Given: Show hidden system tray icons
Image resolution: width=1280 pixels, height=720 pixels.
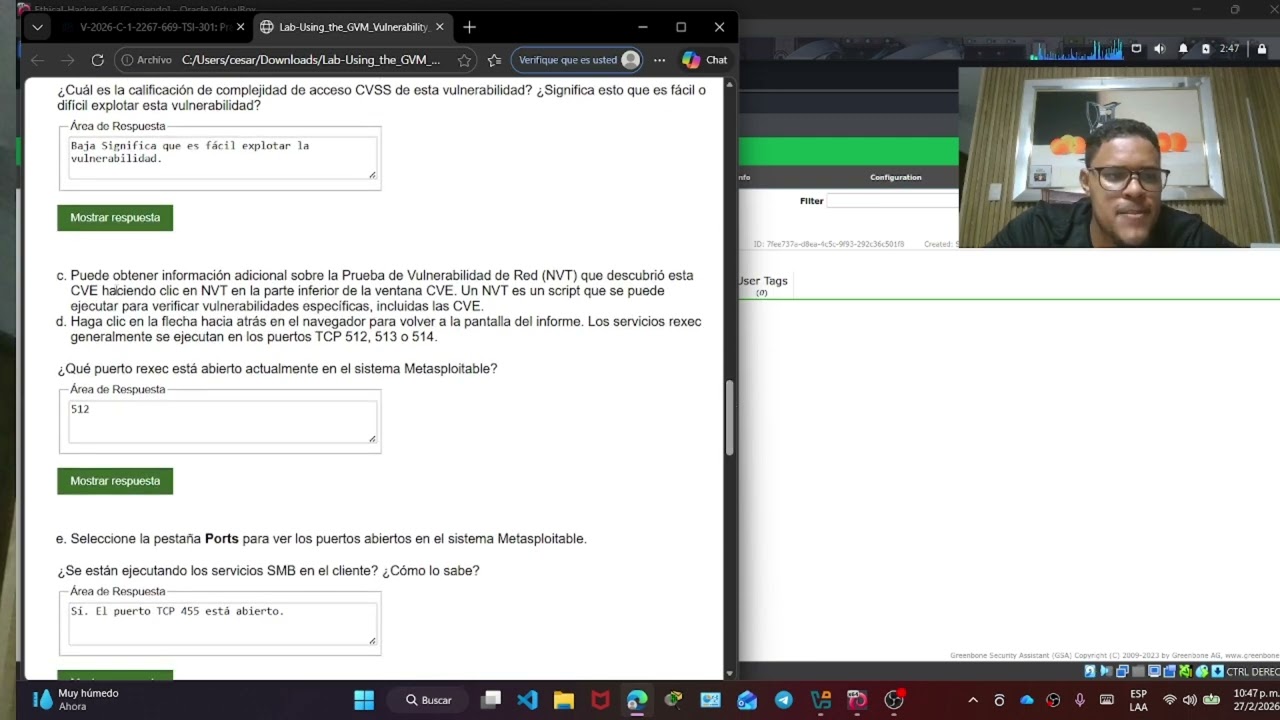Looking at the screenshot, I should pyautogui.click(x=972, y=700).
